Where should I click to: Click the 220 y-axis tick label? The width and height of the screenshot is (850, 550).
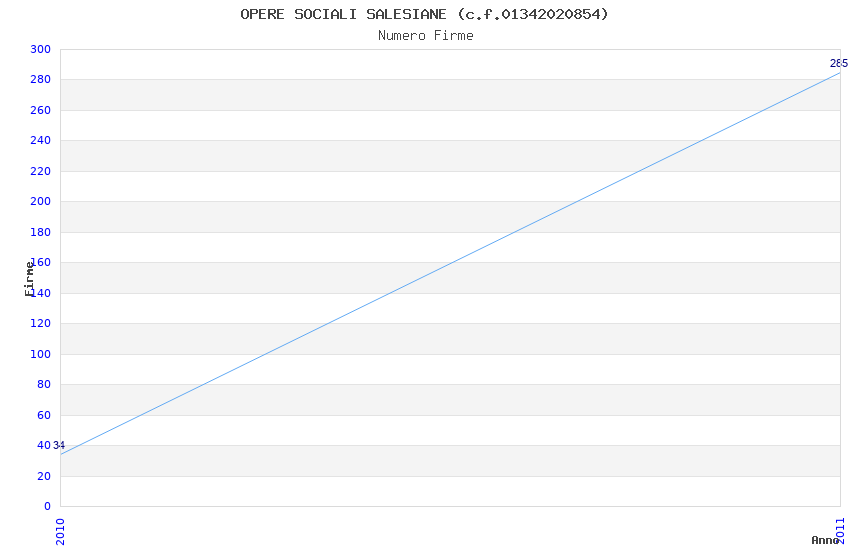41,171
